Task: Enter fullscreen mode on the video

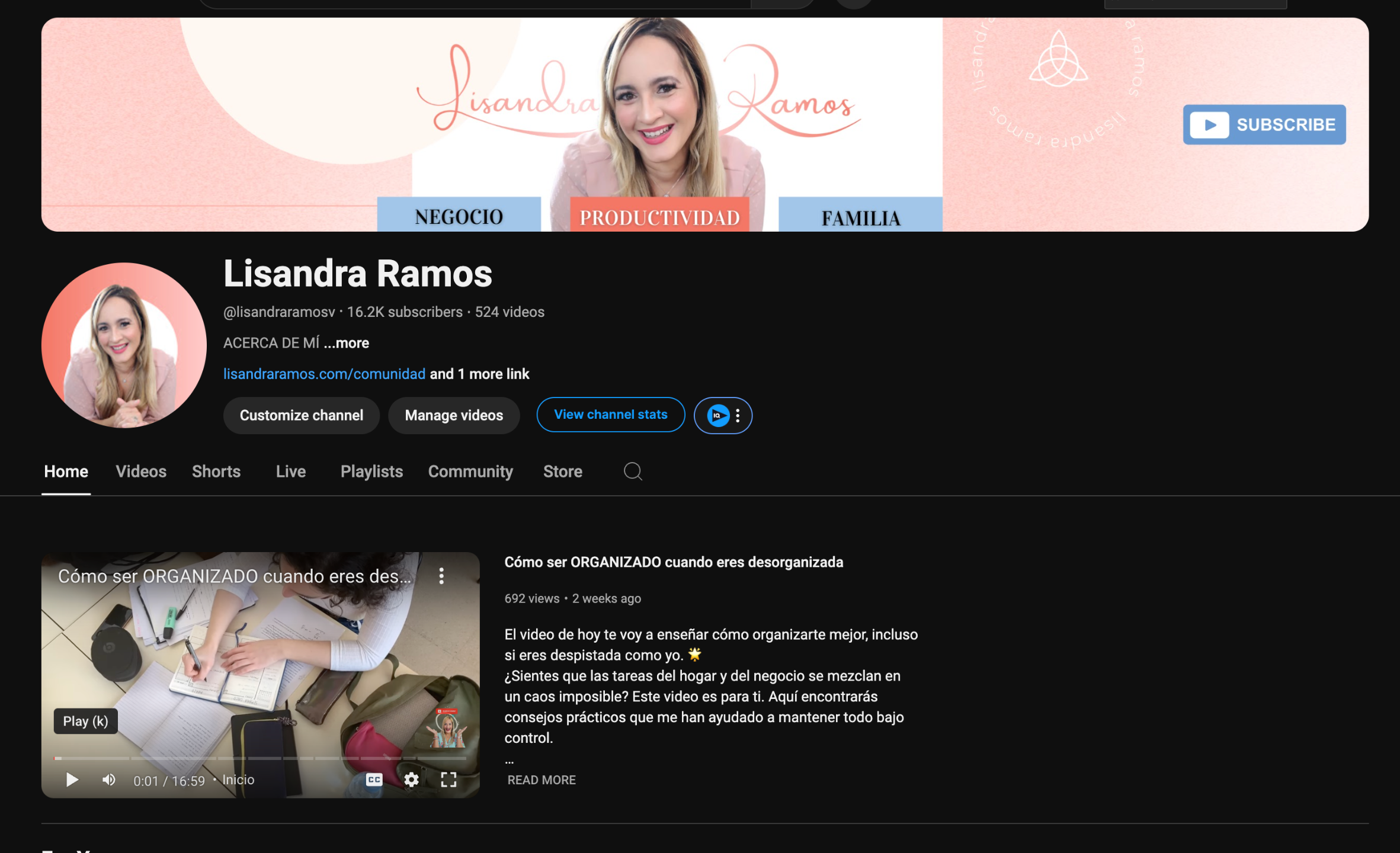Action: point(448,780)
